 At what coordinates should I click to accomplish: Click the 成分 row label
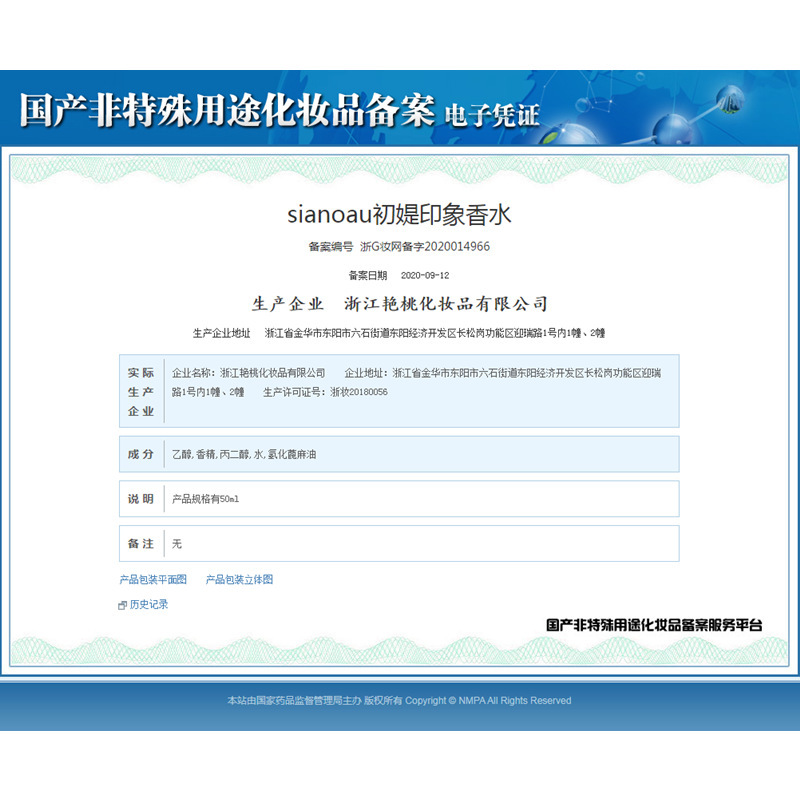point(141,454)
